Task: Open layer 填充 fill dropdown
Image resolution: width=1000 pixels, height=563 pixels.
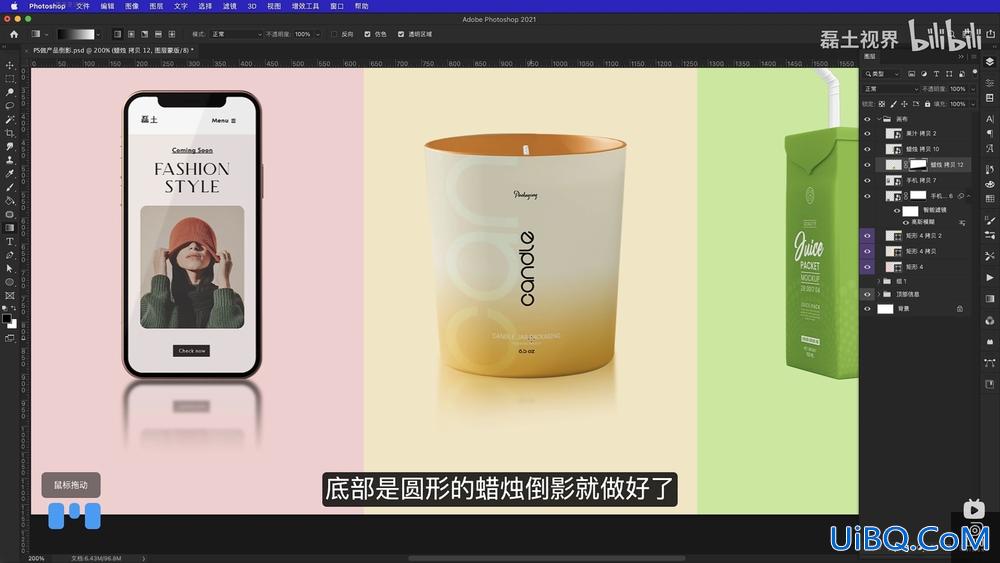Action: [973, 104]
